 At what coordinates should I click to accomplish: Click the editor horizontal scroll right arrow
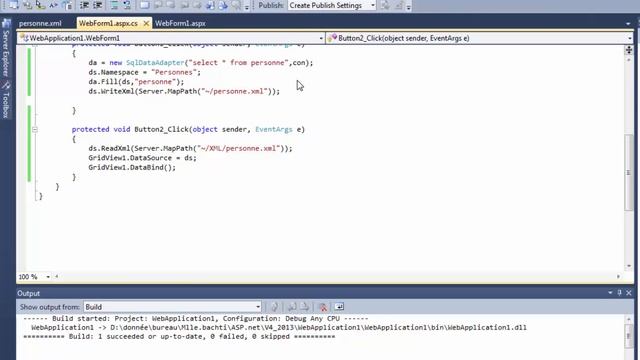[618, 276]
